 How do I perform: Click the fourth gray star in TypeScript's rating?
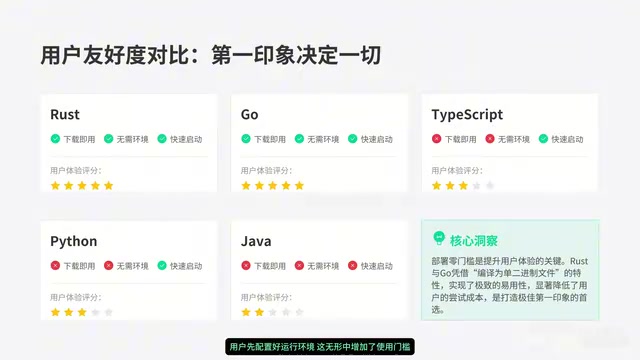[476, 186]
